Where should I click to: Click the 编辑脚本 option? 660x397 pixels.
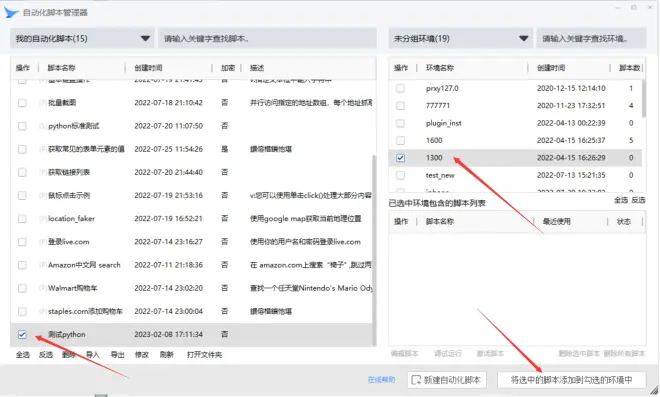(x=405, y=353)
